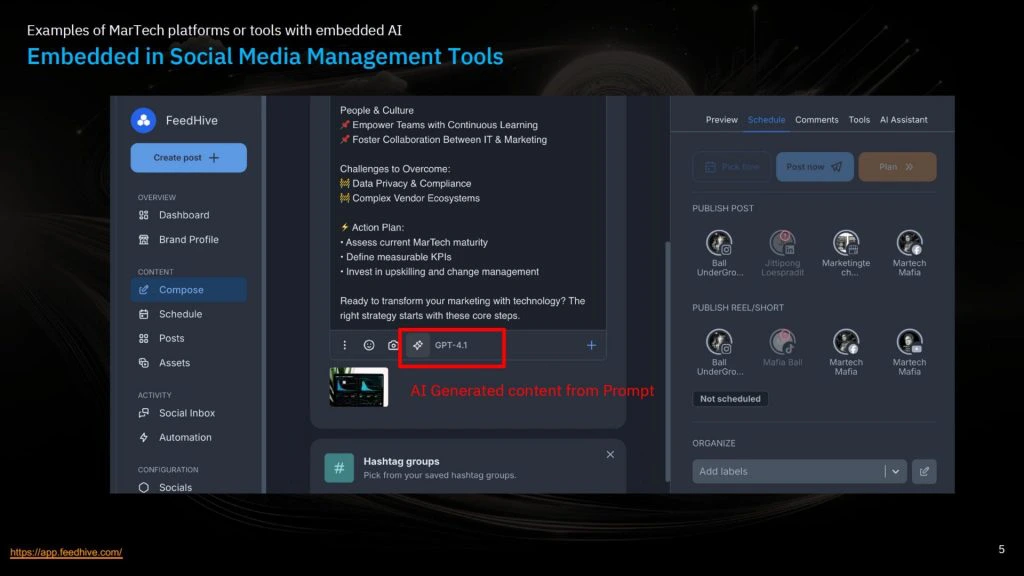Viewport: 1024px width, 576px height.
Task: Click the edit labels icon beside Add labels
Action: 924,471
